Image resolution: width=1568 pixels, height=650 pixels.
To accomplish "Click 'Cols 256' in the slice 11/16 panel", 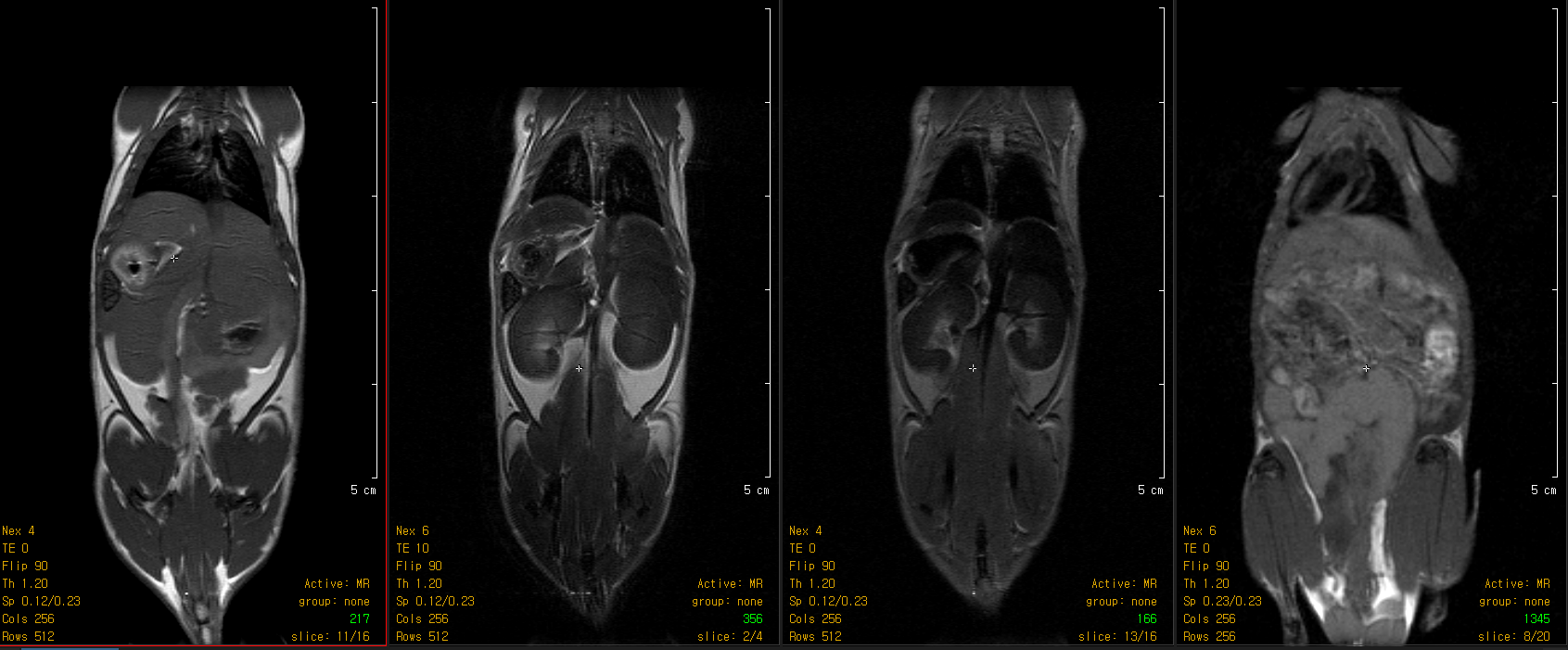I will [29, 618].
